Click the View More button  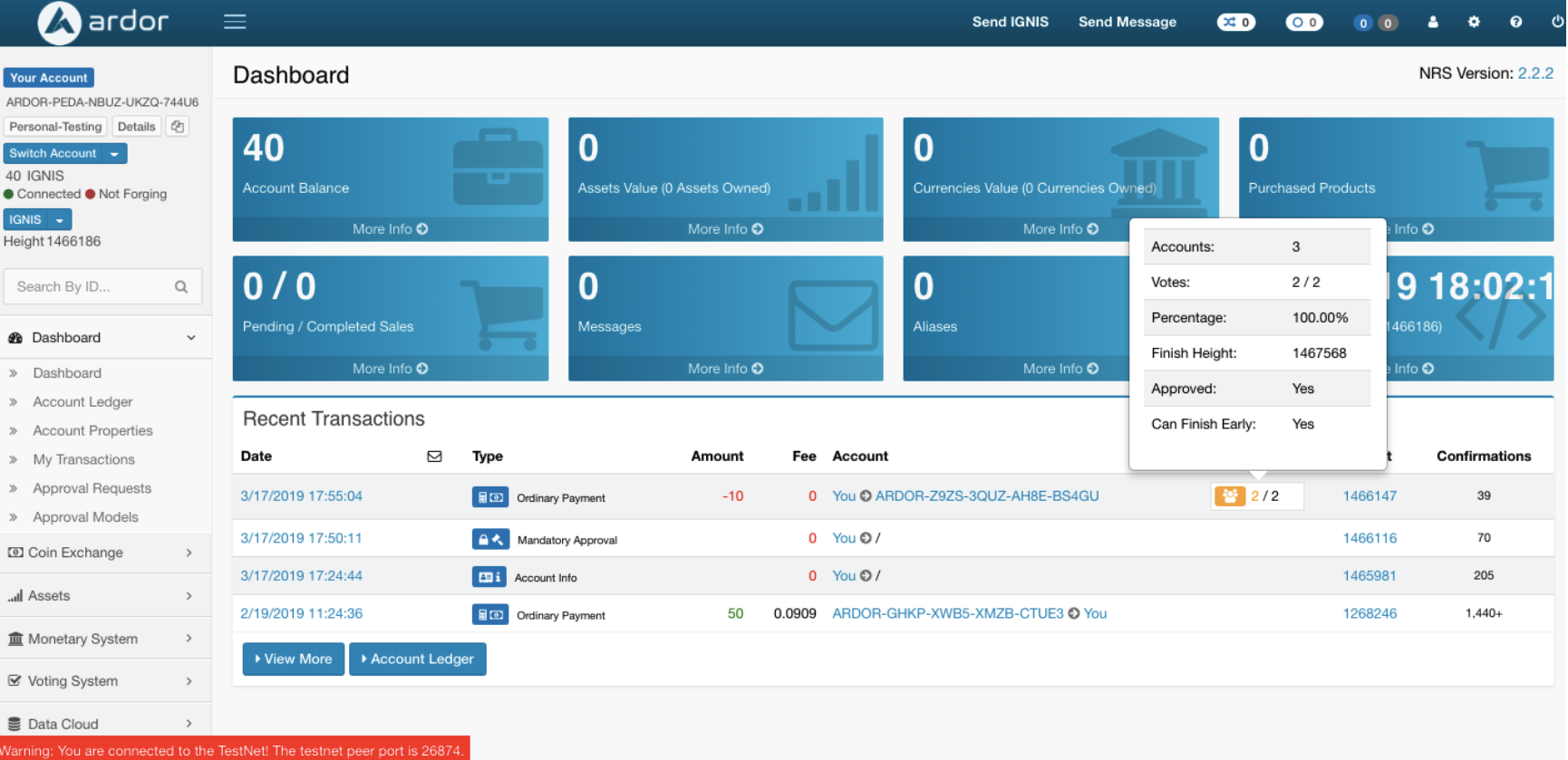(x=294, y=659)
